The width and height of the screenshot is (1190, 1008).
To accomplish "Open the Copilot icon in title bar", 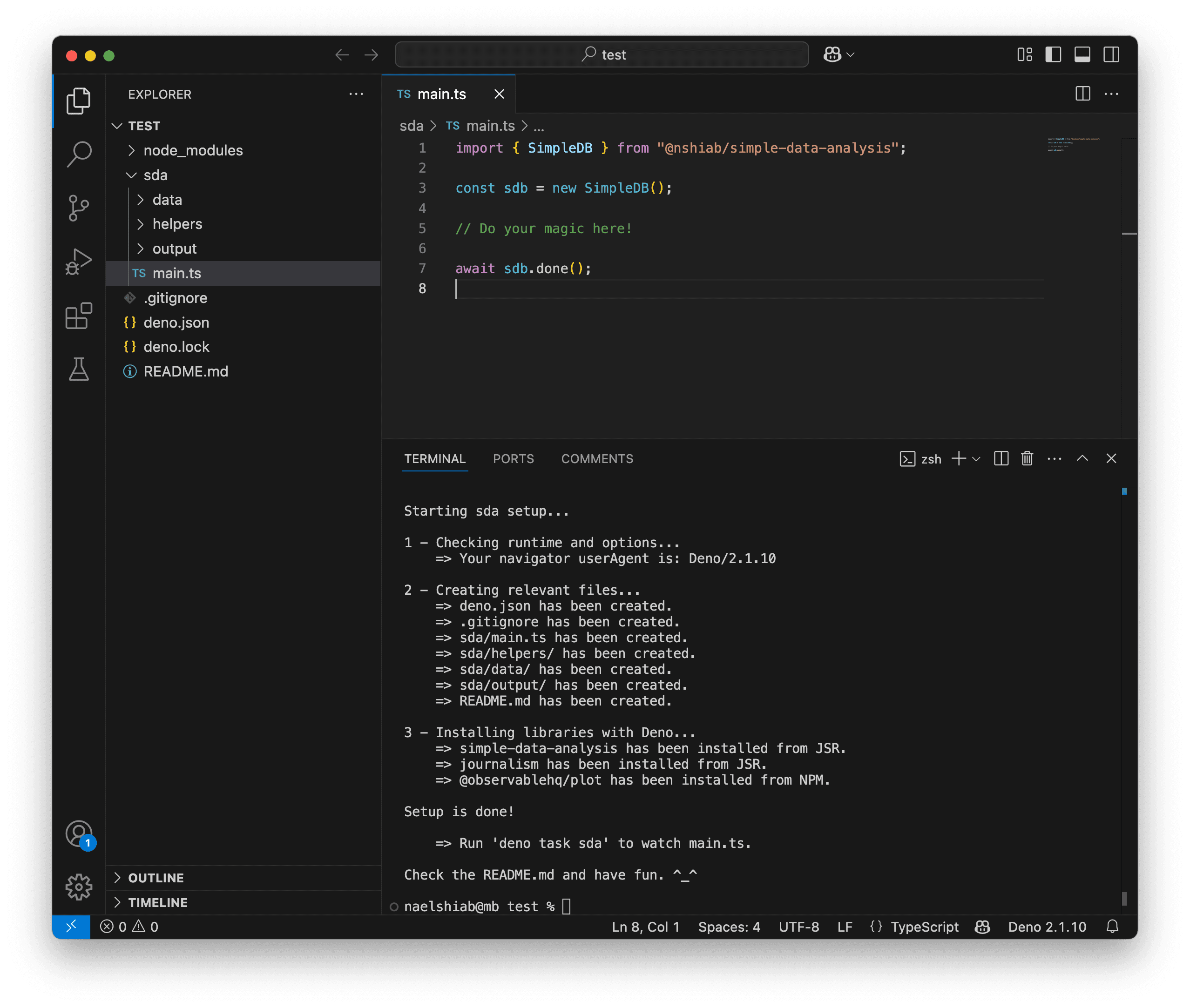I will pyautogui.click(x=832, y=55).
